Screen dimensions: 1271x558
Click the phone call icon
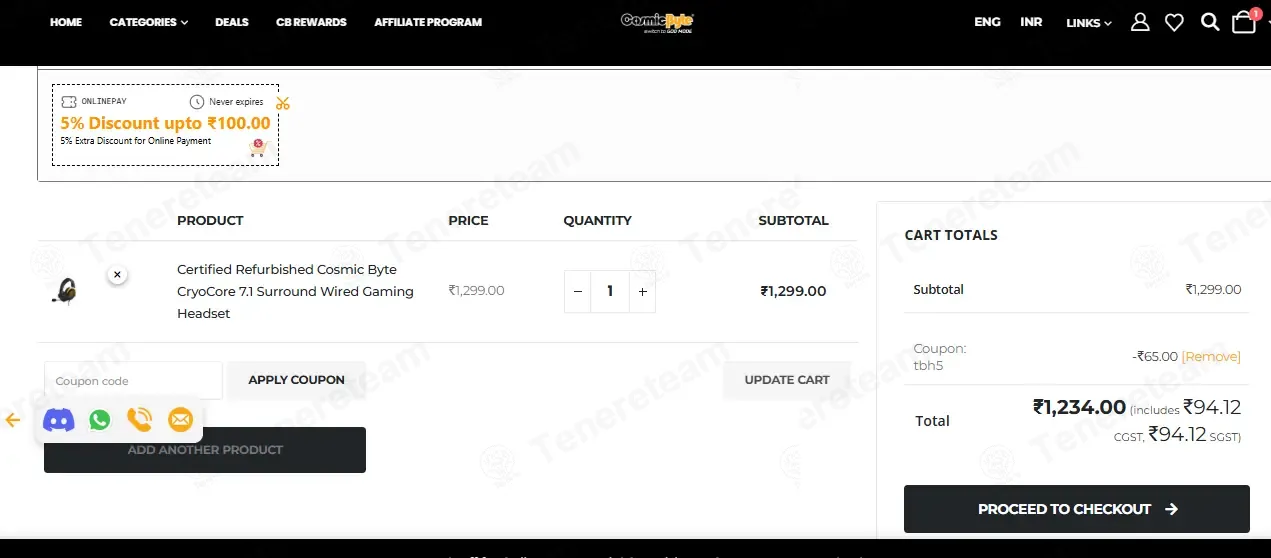(139, 420)
